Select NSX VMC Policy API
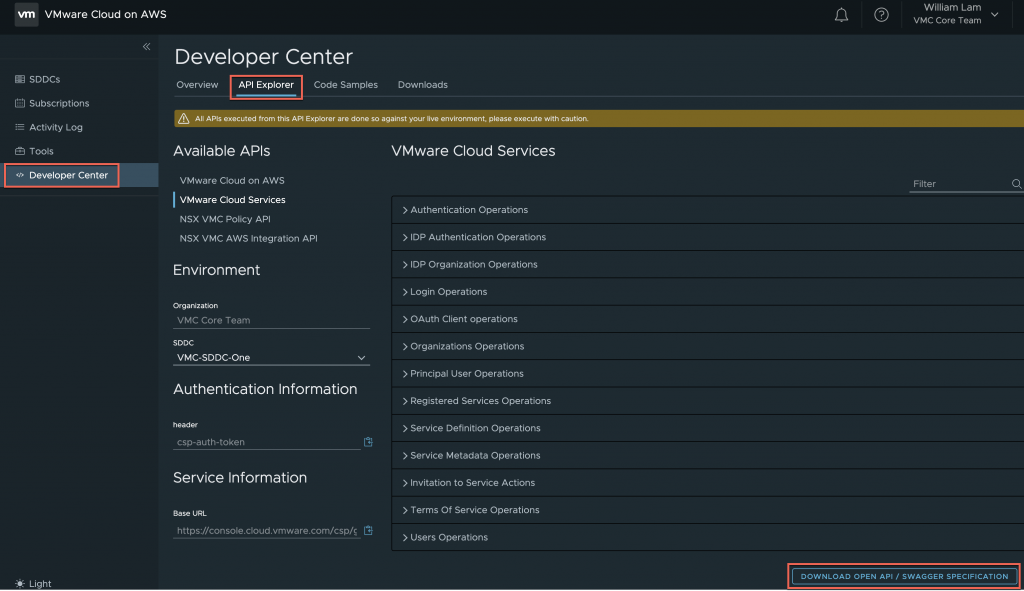The width and height of the screenshot is (1024, 591). tap(225, 219)
